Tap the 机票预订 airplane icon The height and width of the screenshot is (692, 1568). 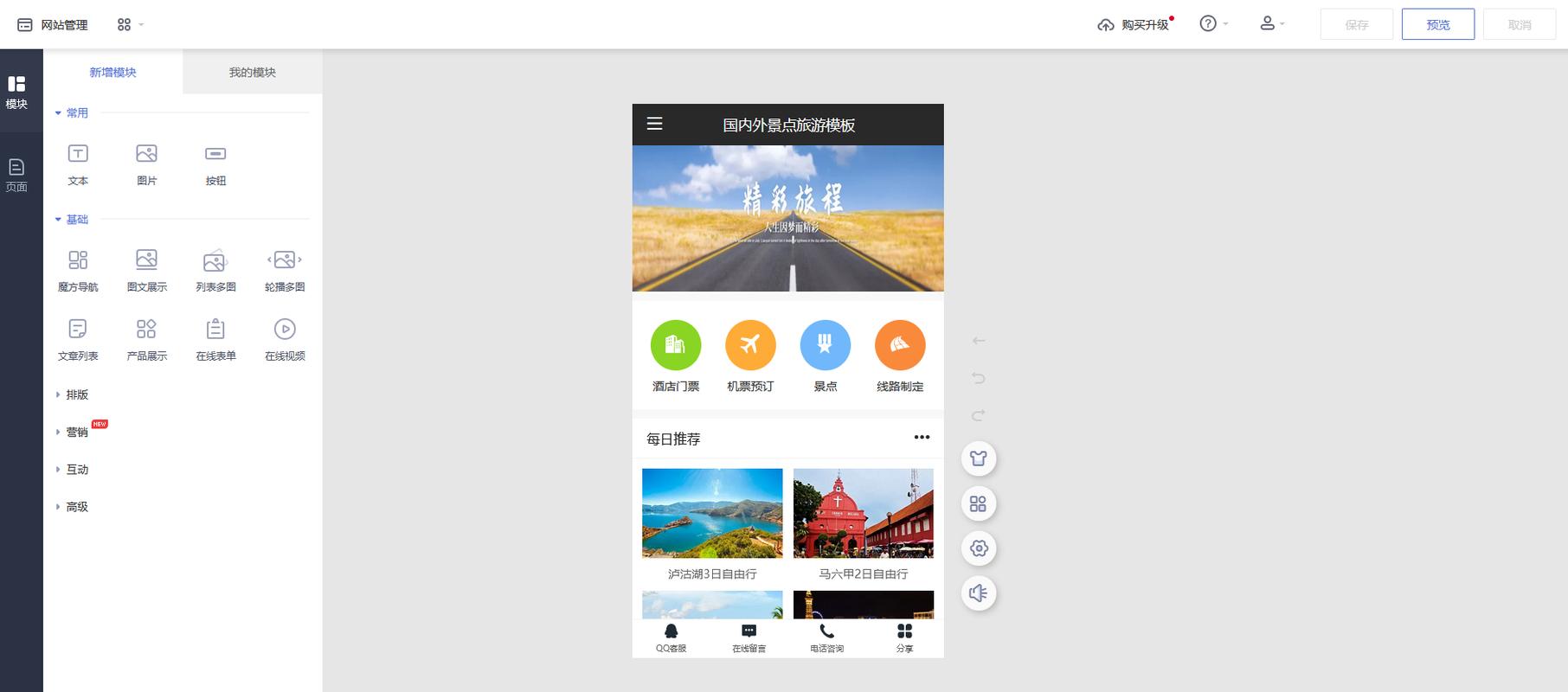tap(750, 345)
